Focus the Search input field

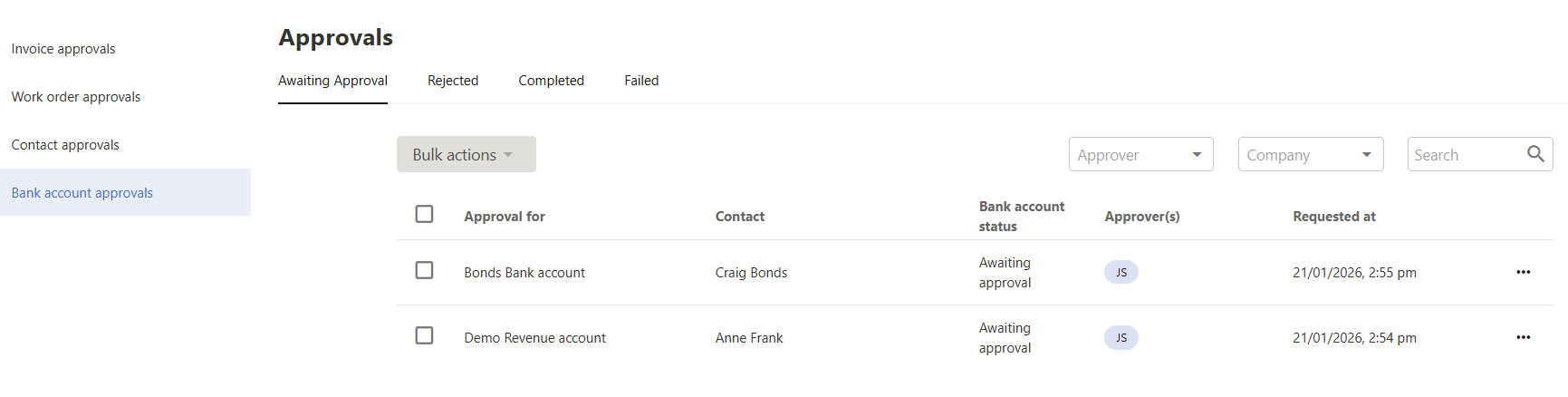coord(1465,155)
